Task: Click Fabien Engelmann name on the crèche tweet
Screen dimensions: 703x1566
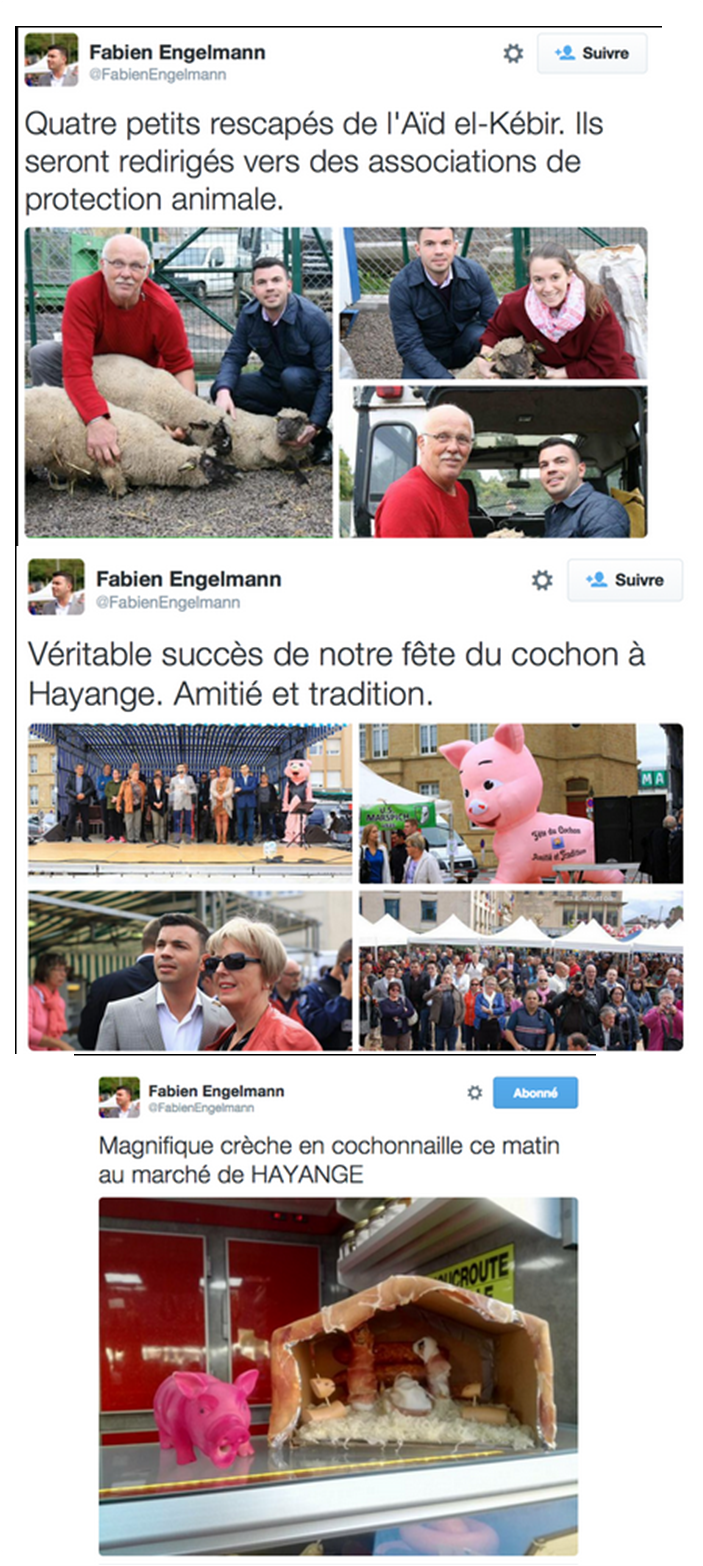Action: [216, 1090]
